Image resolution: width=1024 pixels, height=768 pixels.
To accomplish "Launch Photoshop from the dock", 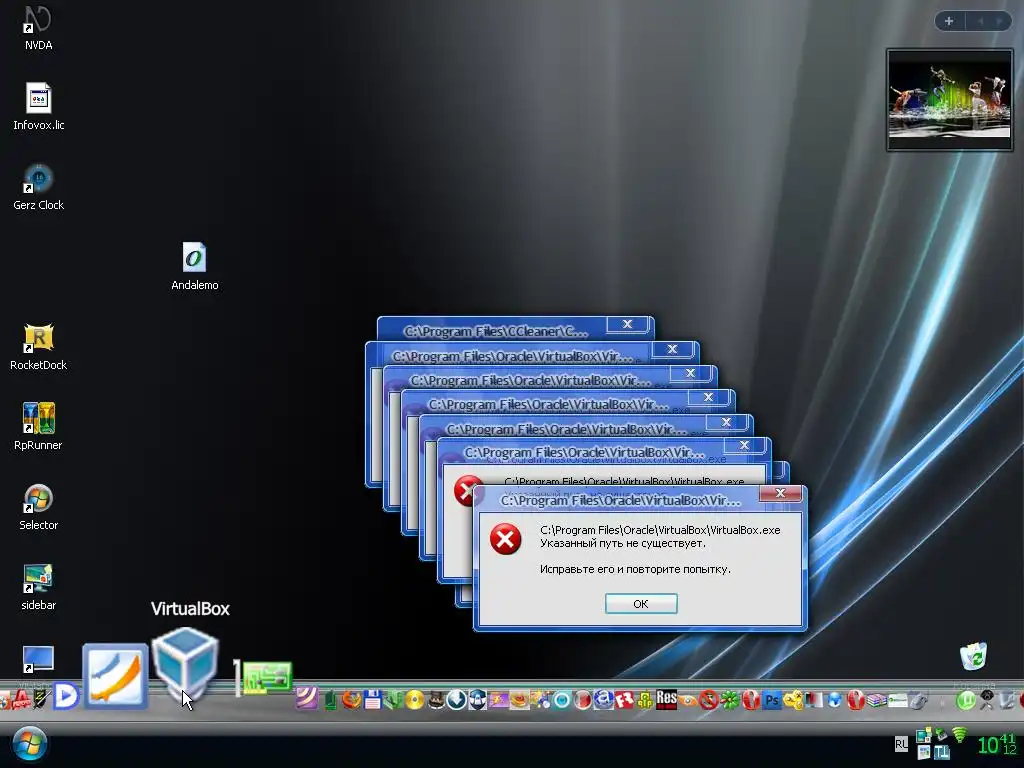I will tap(772, 700).
